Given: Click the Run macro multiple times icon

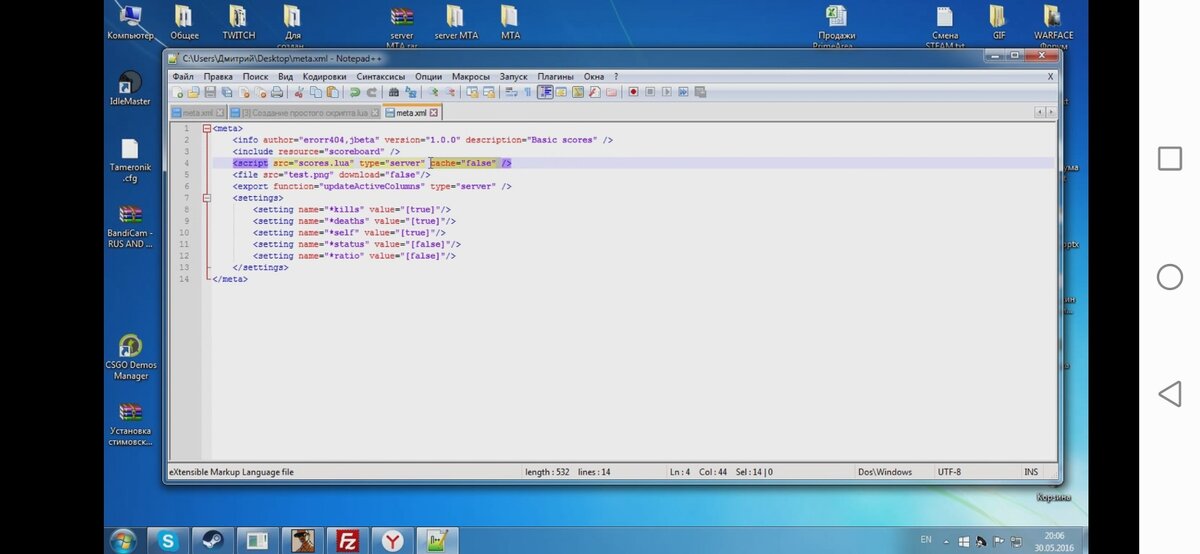Looking at the screenshot, I should click(x=684, y=92).
